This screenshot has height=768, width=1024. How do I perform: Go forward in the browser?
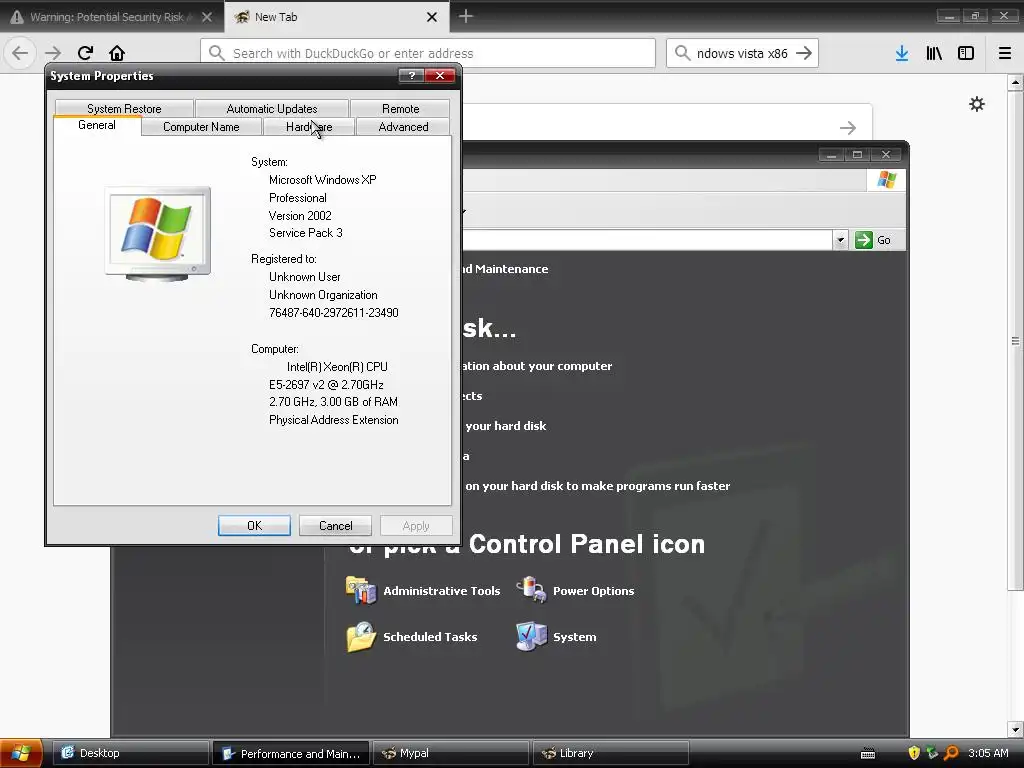tap(53, 53)
